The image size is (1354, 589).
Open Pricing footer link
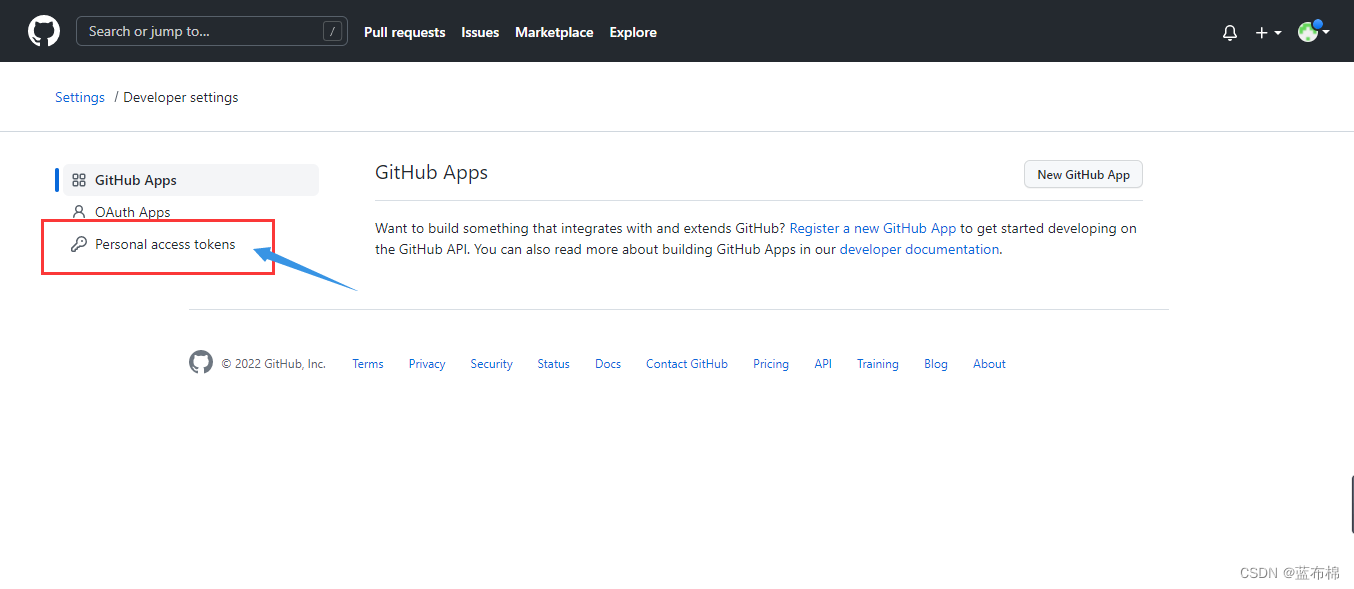point(771,364)
